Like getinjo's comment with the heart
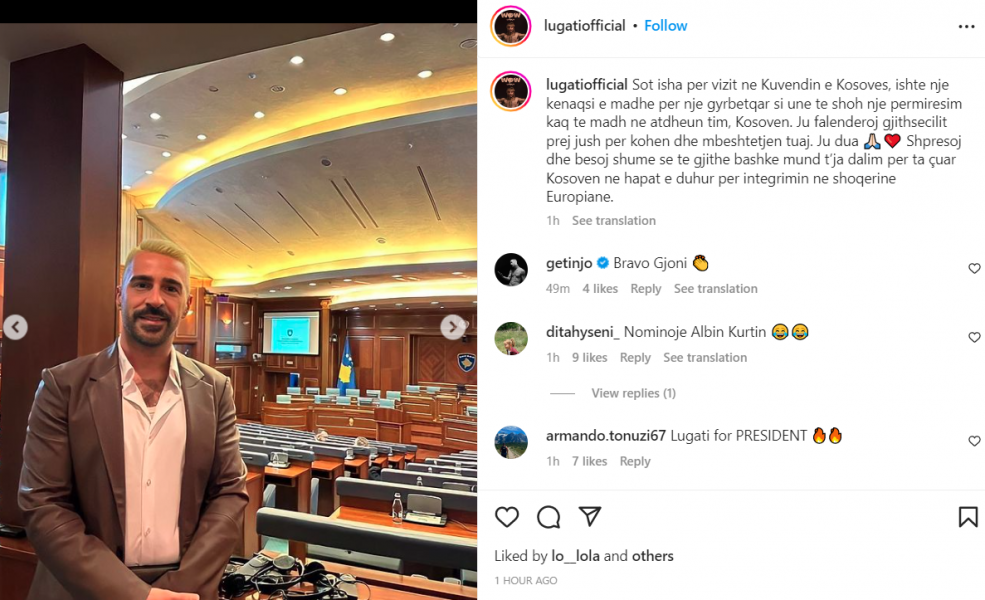 pos(974,268)
